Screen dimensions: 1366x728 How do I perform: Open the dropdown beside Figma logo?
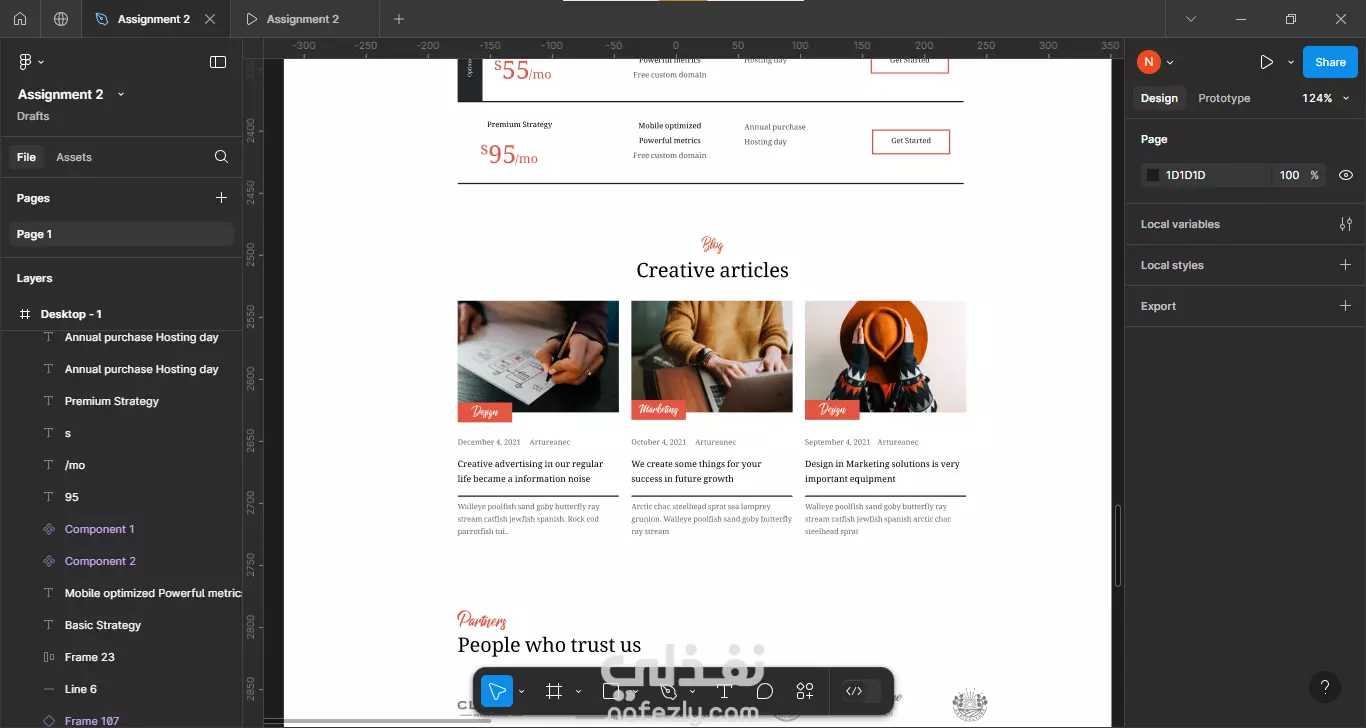41,62
